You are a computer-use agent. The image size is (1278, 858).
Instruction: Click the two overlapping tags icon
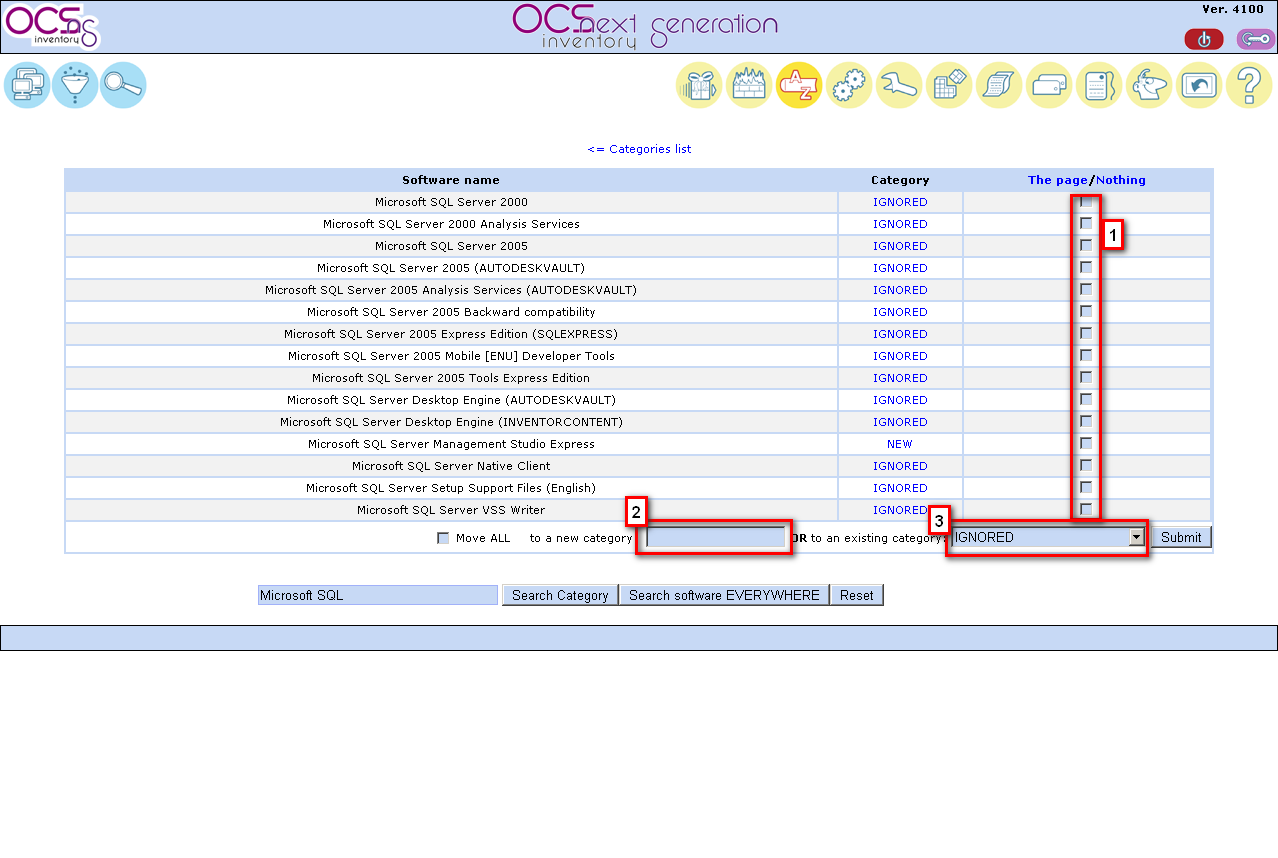[x=1049, y=86]
